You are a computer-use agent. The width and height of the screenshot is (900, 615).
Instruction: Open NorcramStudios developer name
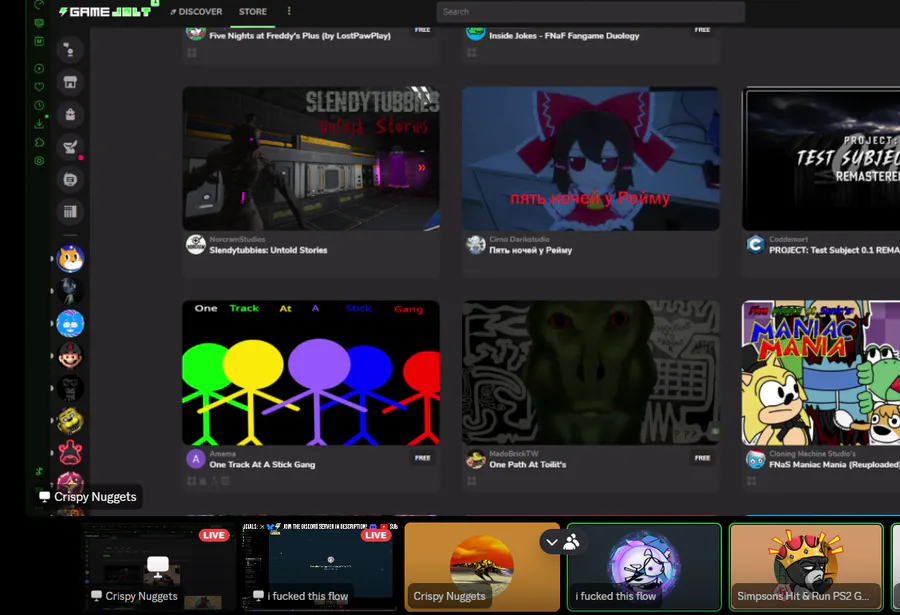click(x=237, y=239)
